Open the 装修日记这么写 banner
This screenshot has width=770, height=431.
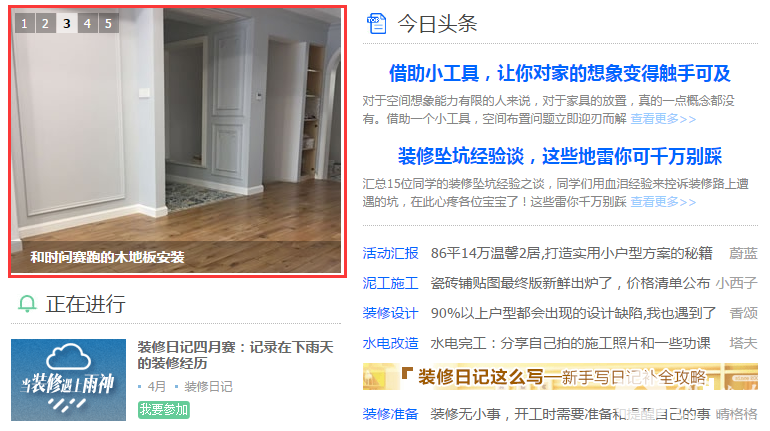pyautogui.click(x=560, y=377)
